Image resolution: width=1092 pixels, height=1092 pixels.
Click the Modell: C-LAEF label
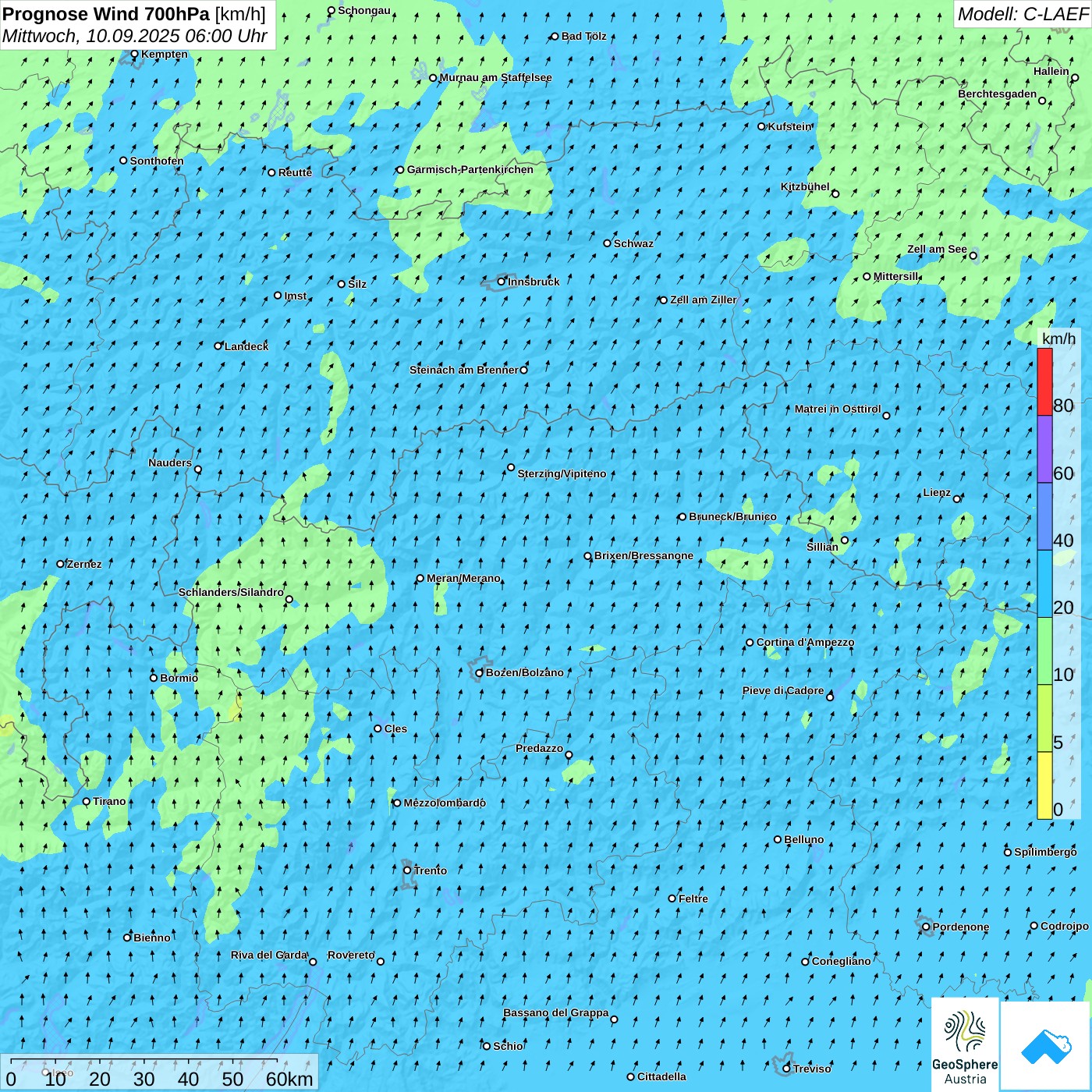(1023, 14)
